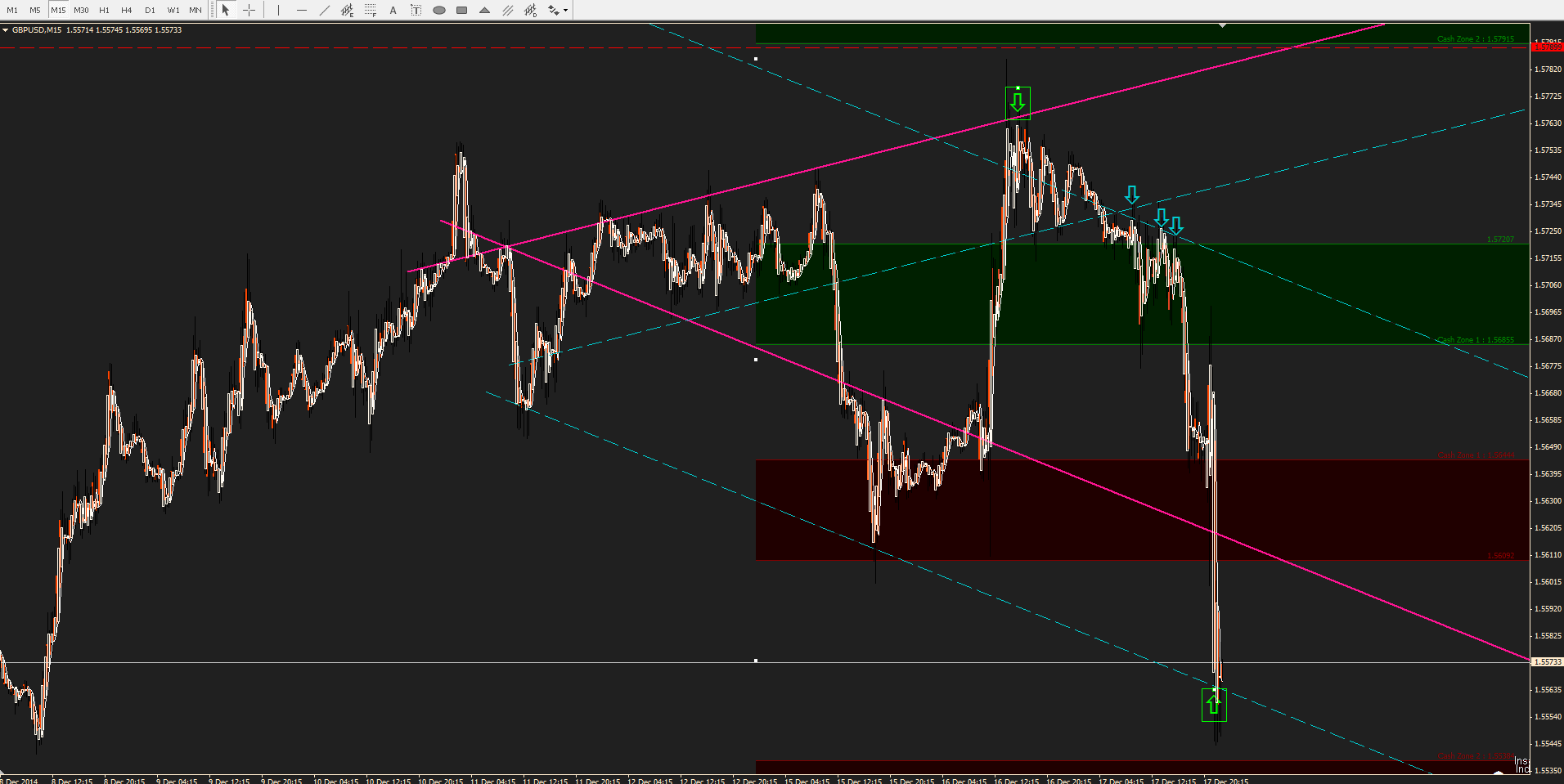Click the red 1.56092 level label
This screenshot has height=784, width=1564.
click(x=1500, y=556)
